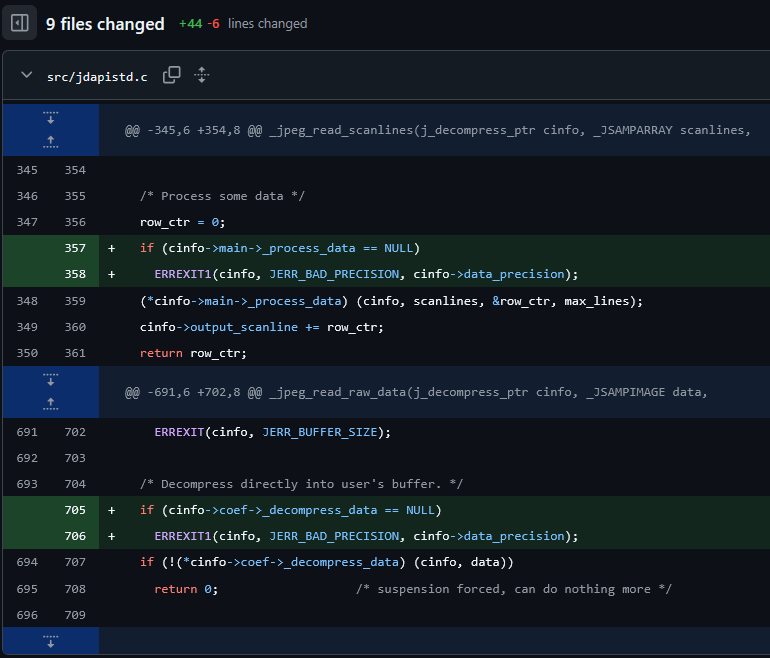Click old line number 694
Screen dimensions: 770x658
(27, 562)
